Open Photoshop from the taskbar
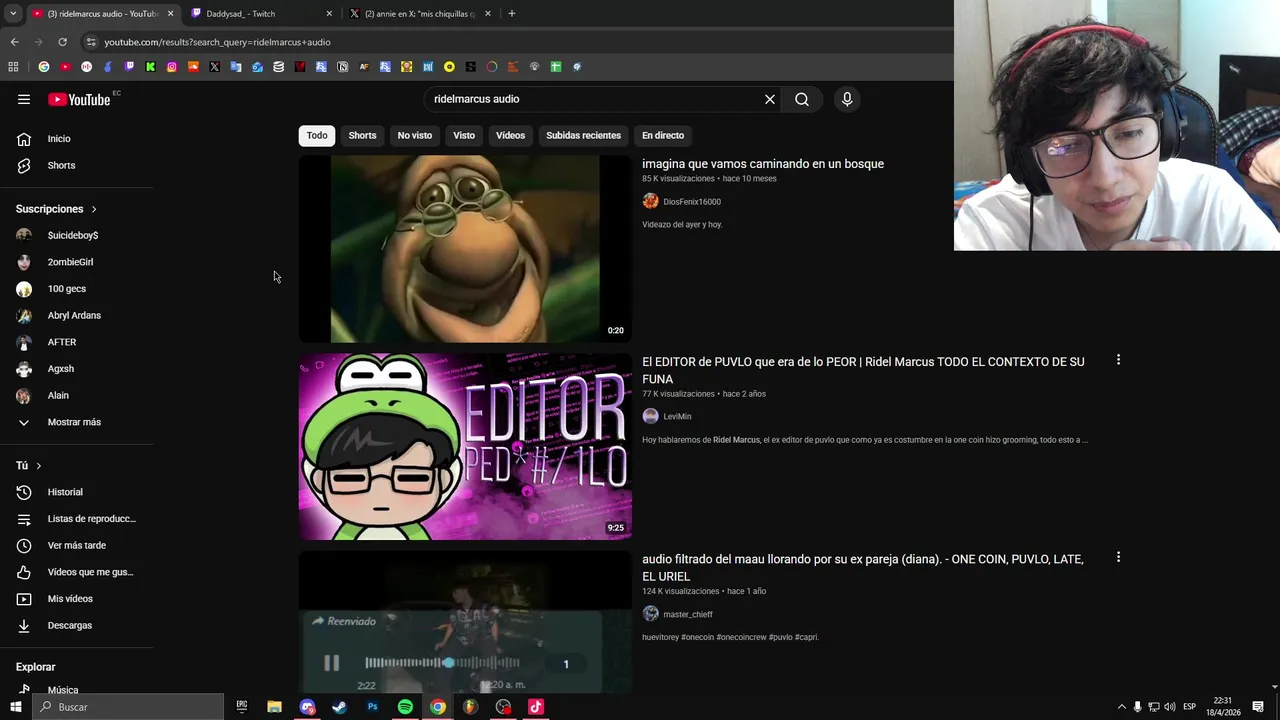This screenshot has height=720, width=1280. tap(372, 707)
